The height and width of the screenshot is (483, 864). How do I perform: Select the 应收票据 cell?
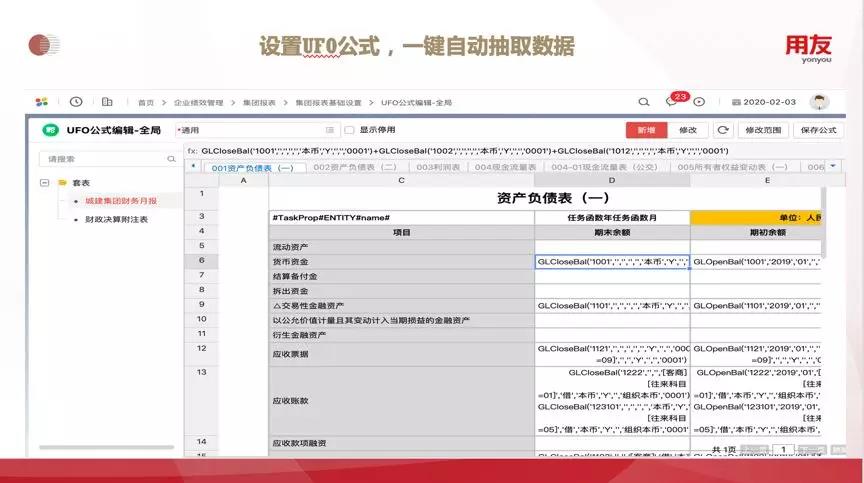click(401, 354)
